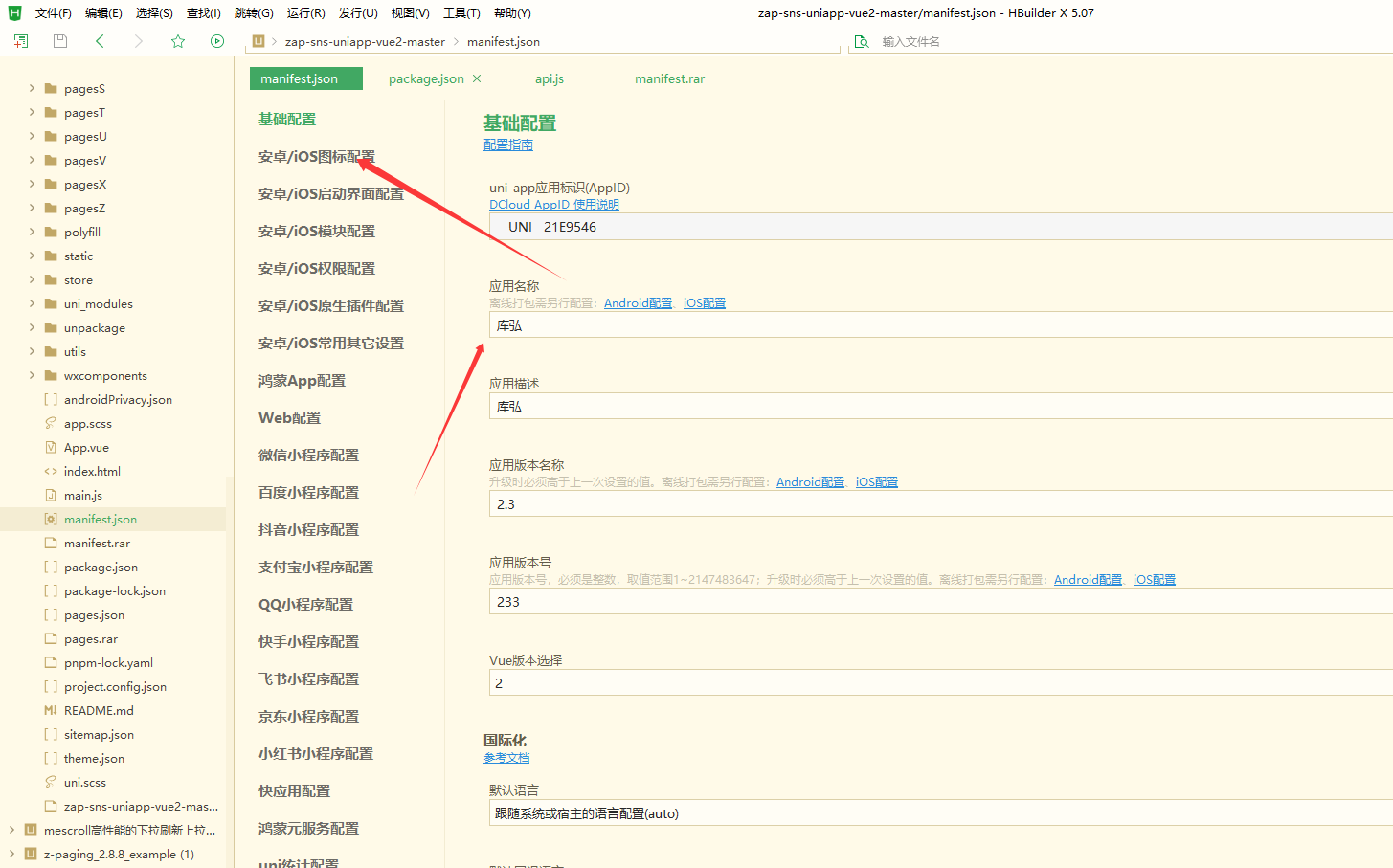Expand the unpackage folder
1393x868 pixels.
pos(32,327)
